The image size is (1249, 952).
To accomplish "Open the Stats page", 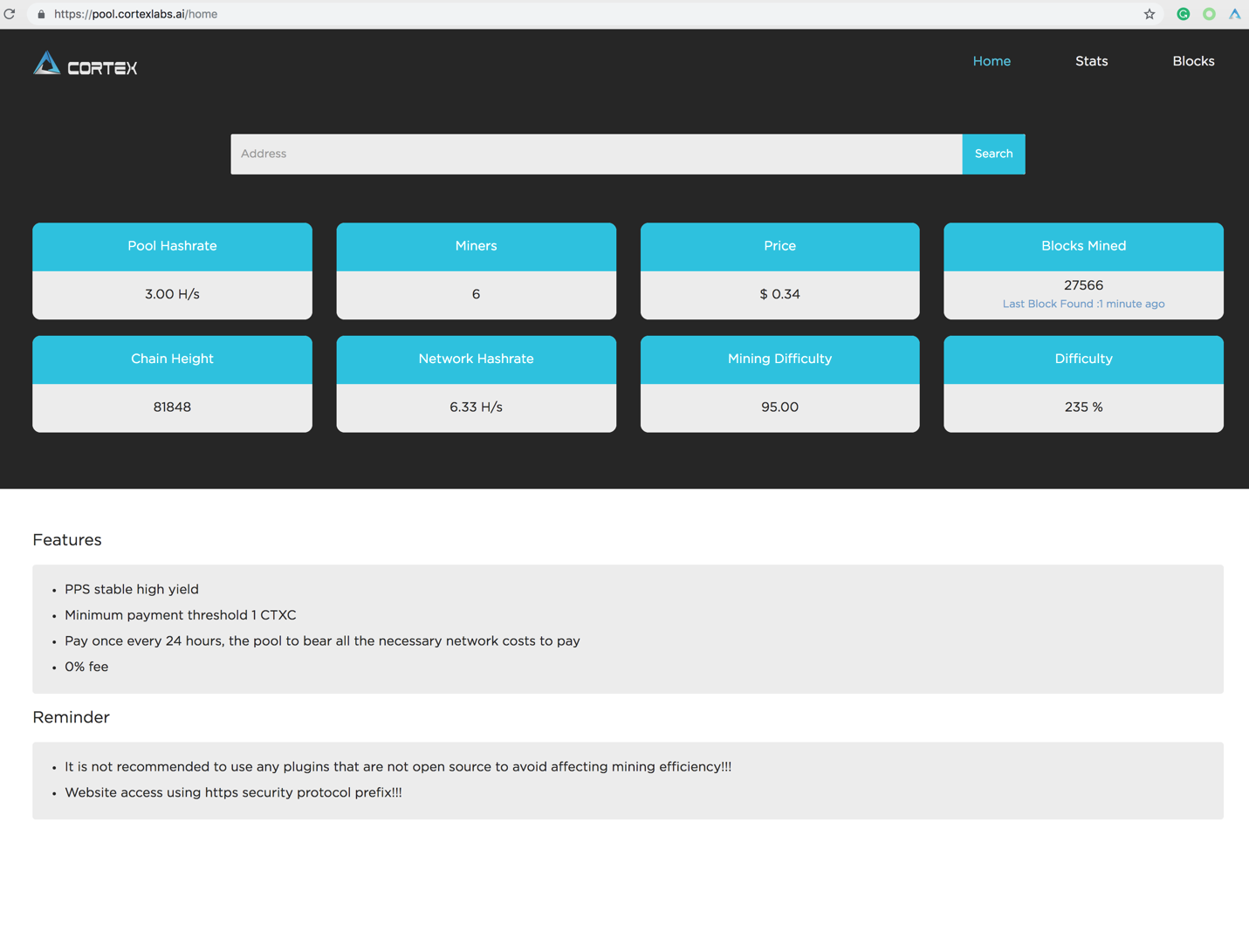I will click(x=1091, y=61).
